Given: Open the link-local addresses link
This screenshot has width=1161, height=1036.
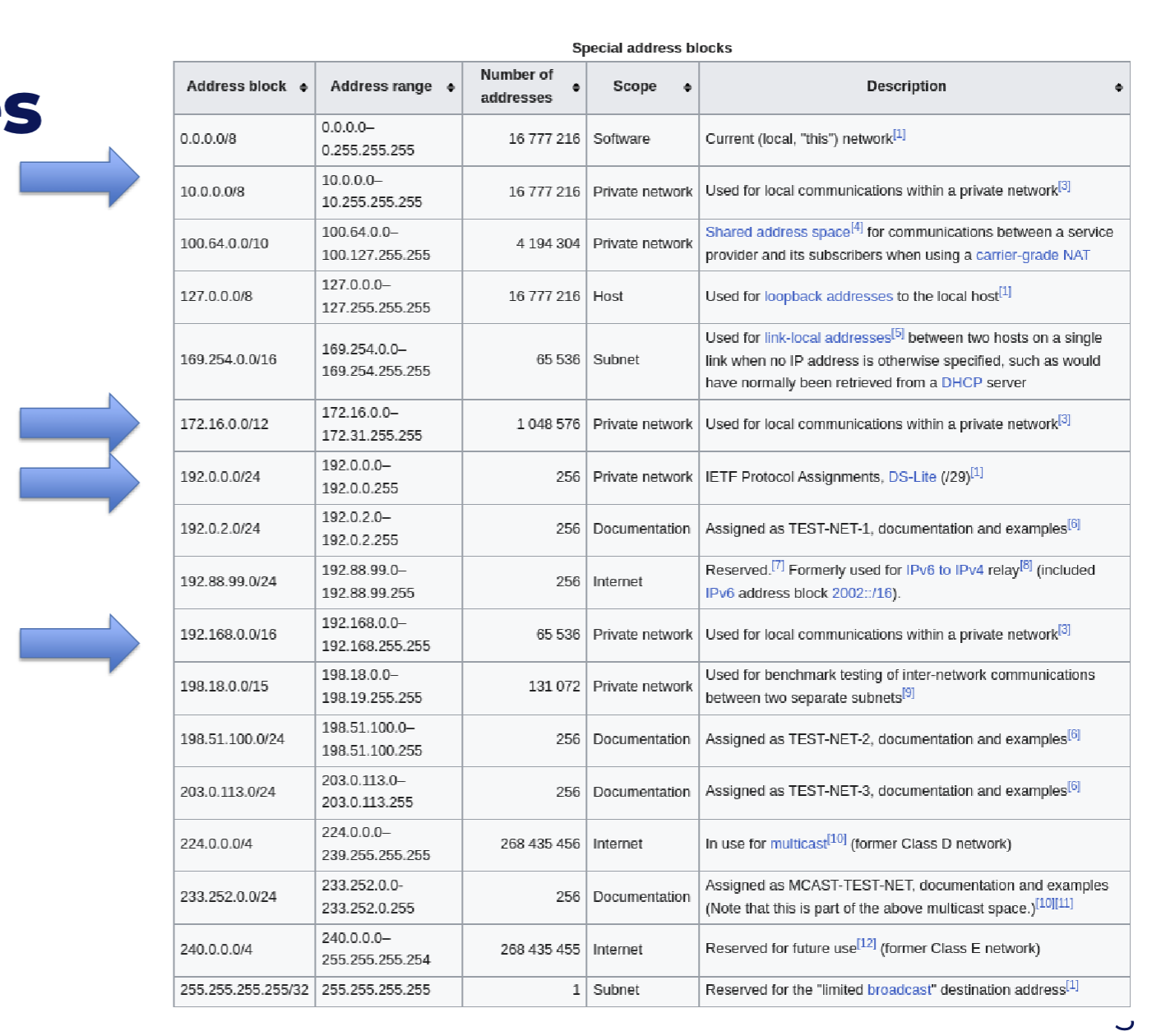Looking at the screenshot, I should click(827, 338).
